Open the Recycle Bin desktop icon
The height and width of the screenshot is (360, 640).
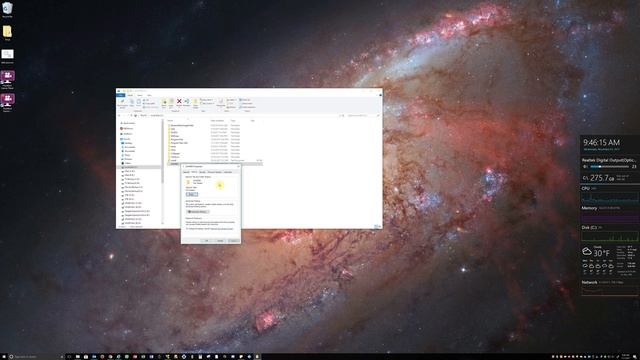click(x=7, y=9)
